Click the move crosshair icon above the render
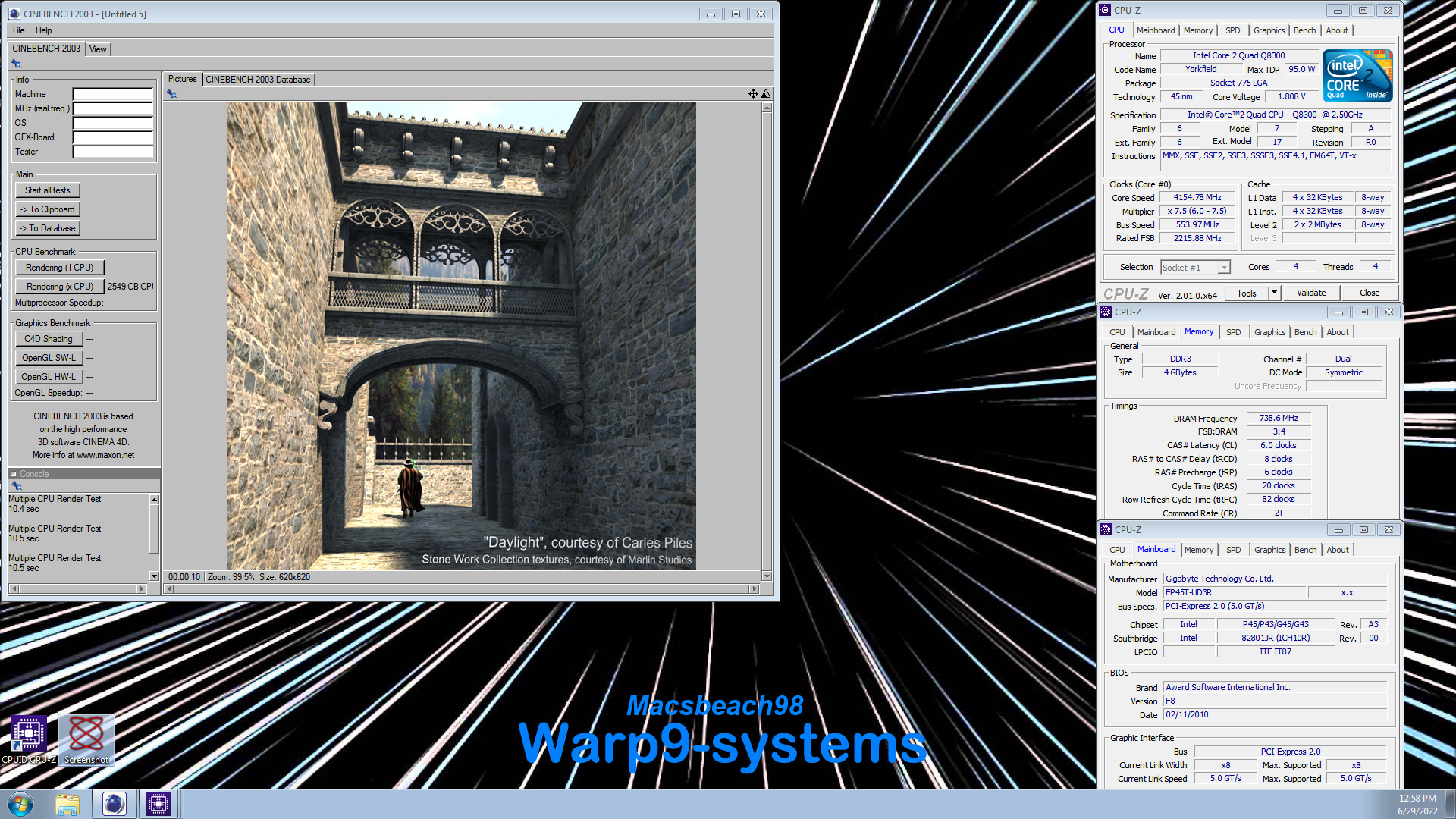This screenshot has height=819, width=1456. 753,94
